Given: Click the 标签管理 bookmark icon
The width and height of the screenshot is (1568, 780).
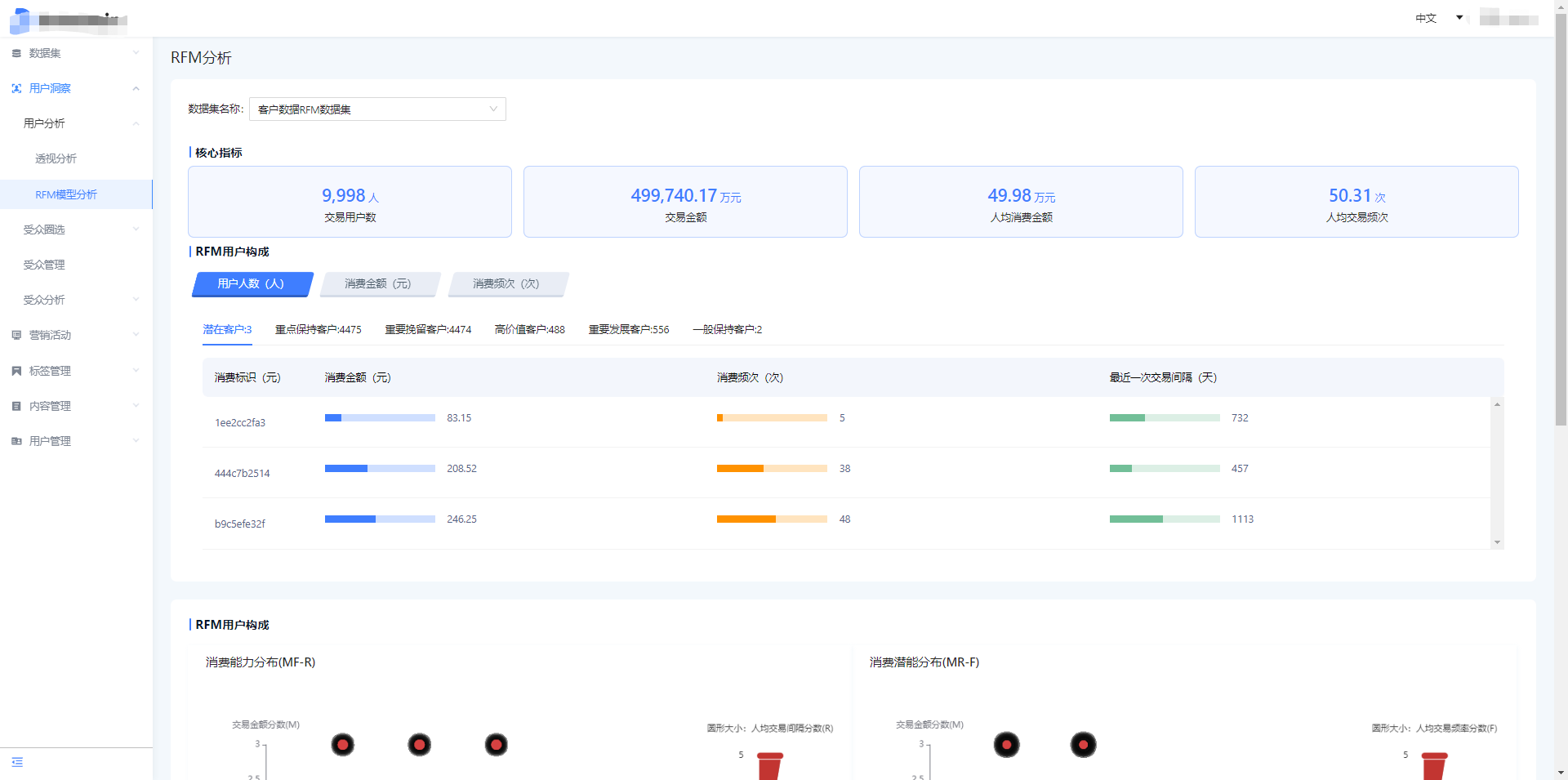Looking at the screenshot, I should tap(16, 371).
